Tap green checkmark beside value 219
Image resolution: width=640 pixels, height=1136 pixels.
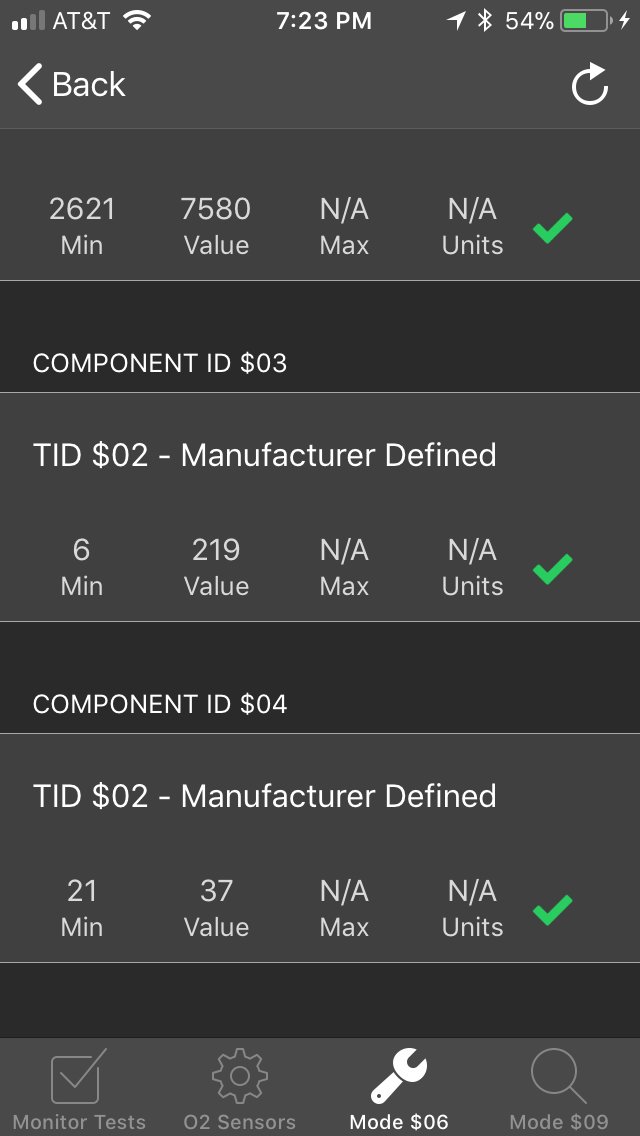coord(553,569)
